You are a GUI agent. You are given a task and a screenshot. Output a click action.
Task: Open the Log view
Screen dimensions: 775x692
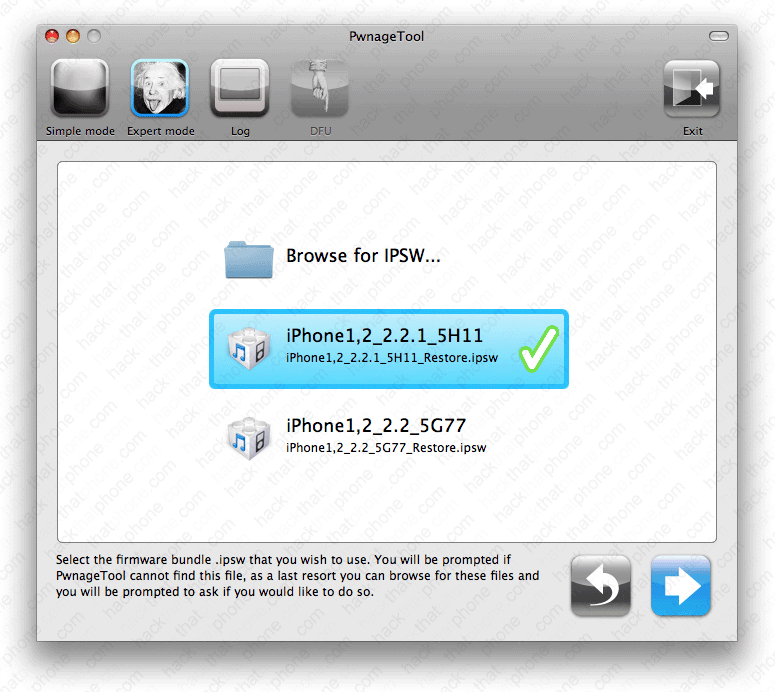[240, 88]
